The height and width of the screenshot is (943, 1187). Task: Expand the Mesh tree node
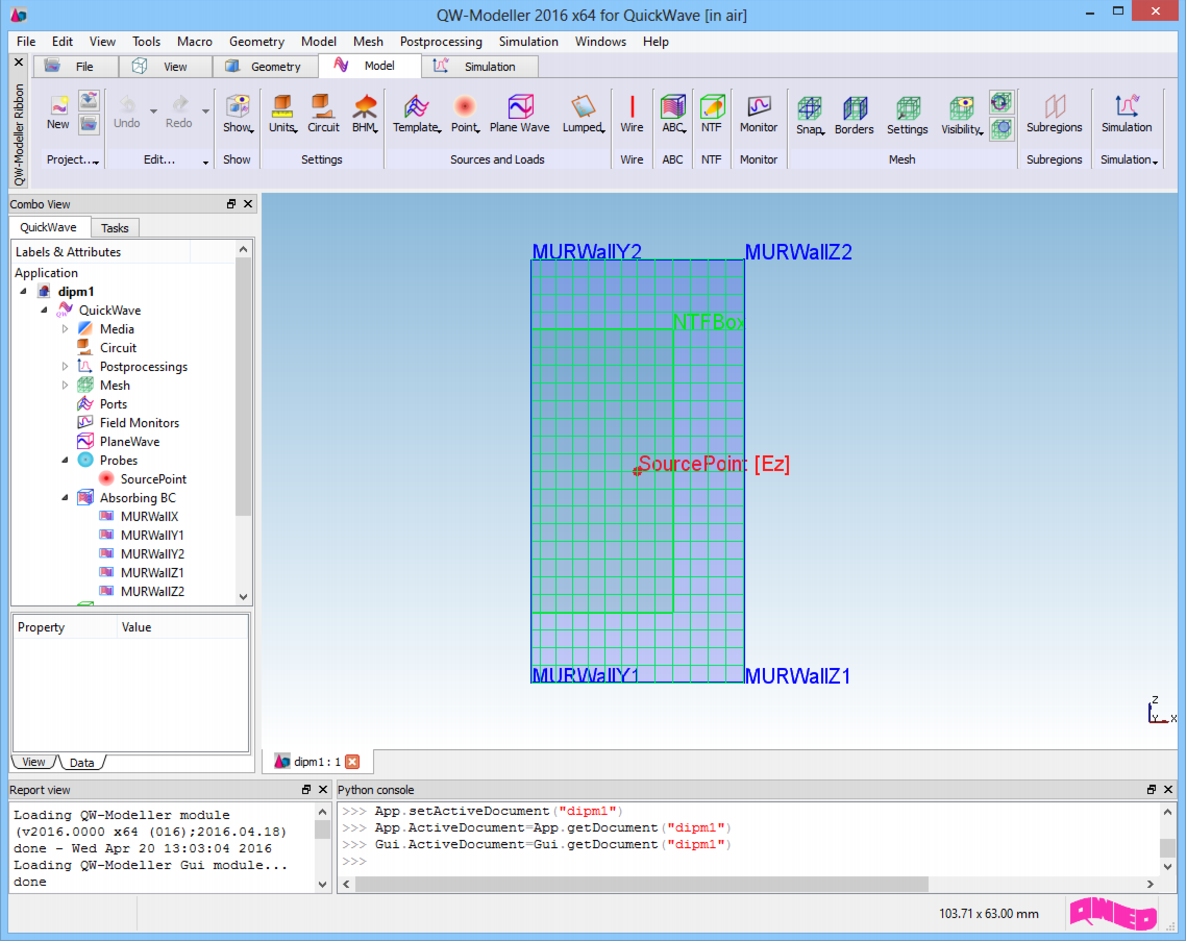(x=65, y=385)
